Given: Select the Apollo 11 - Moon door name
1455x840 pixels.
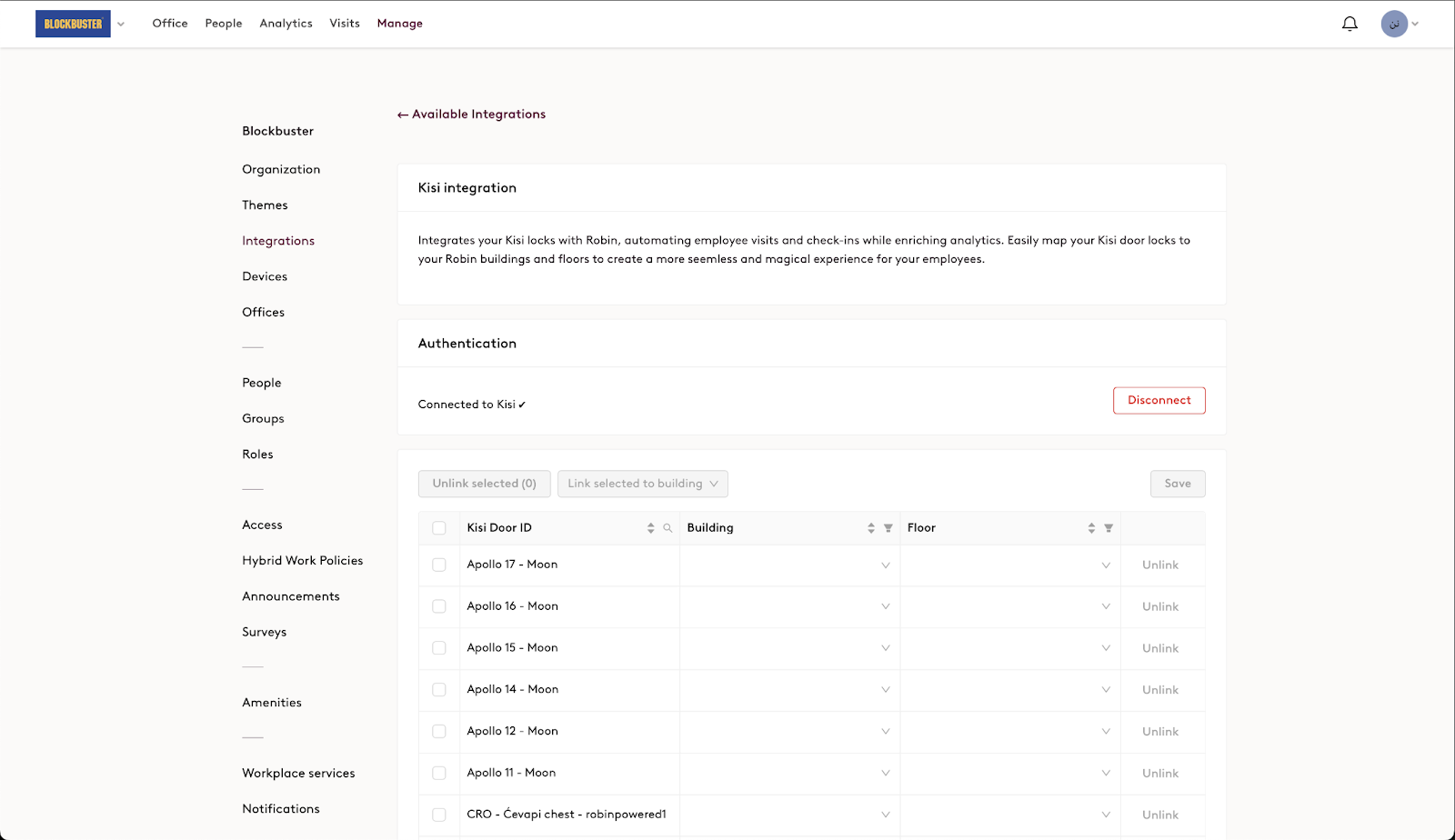Looking at the screenshot, I should tap(511, 773).
